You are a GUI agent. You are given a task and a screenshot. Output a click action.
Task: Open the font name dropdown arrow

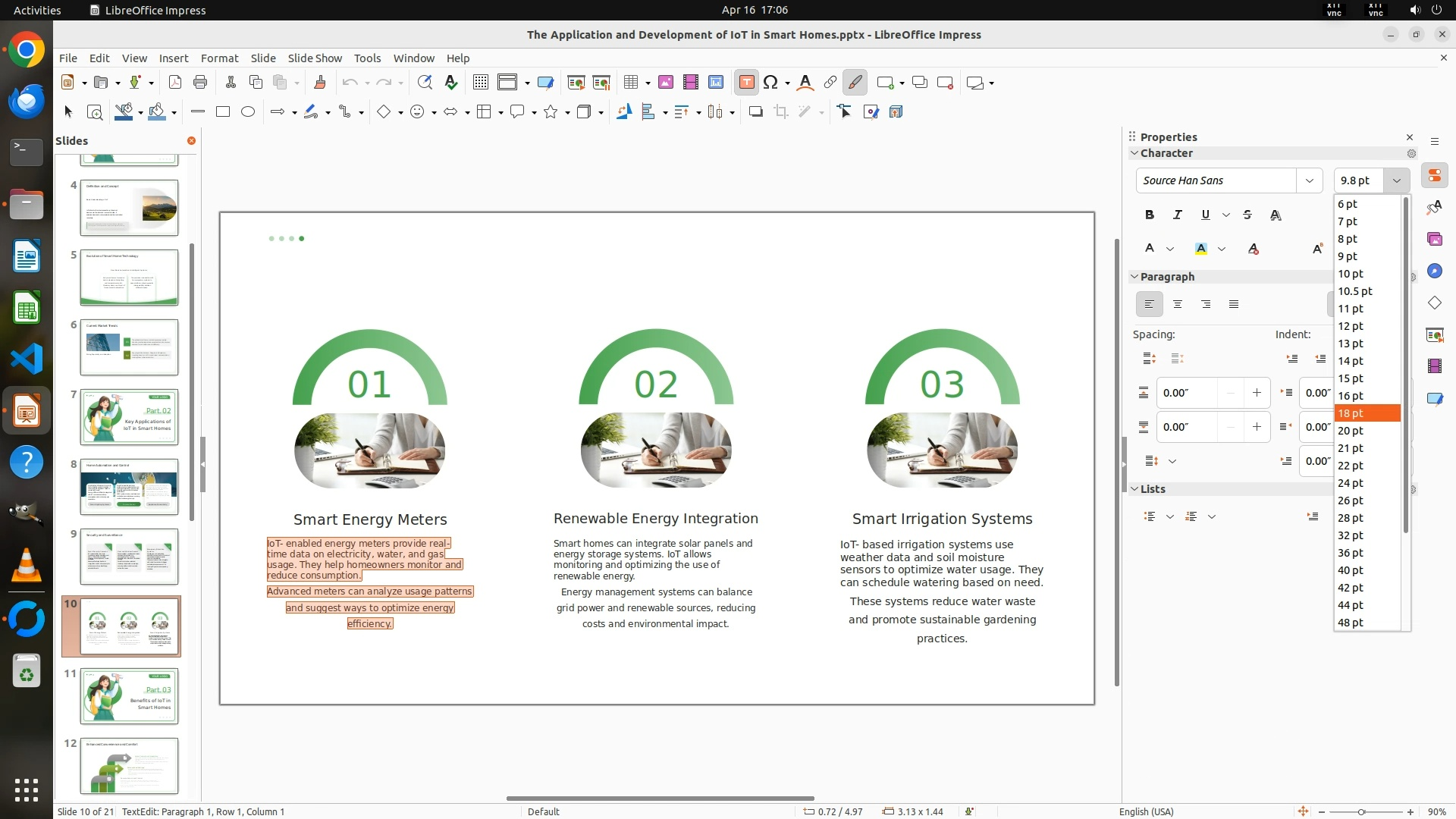click(1309, 180)
